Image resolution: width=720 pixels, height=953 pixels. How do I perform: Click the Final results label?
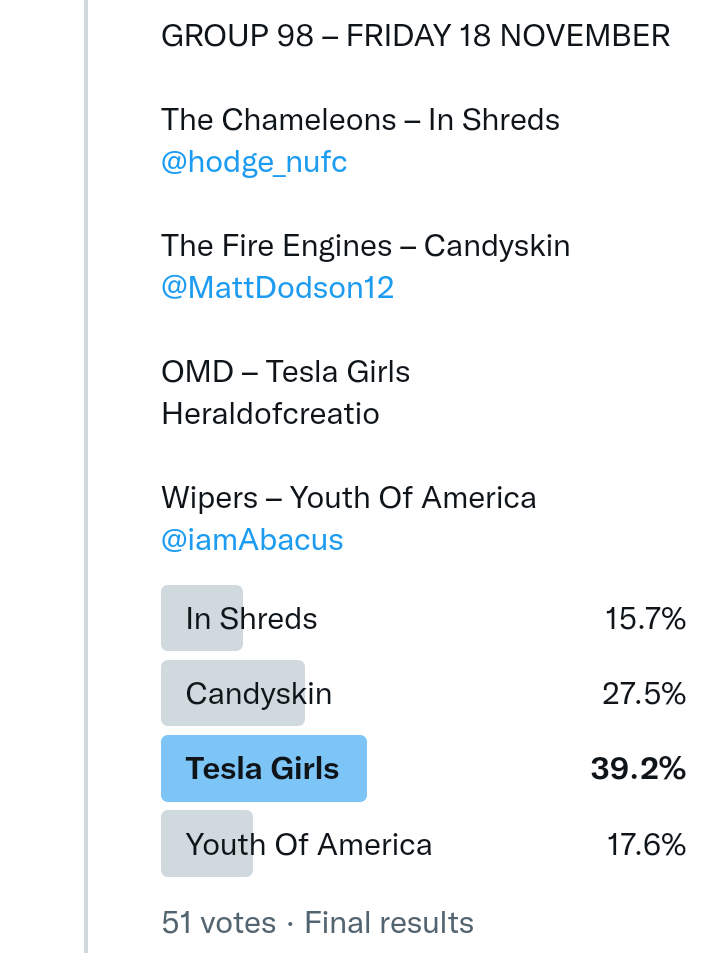(389, 922)
